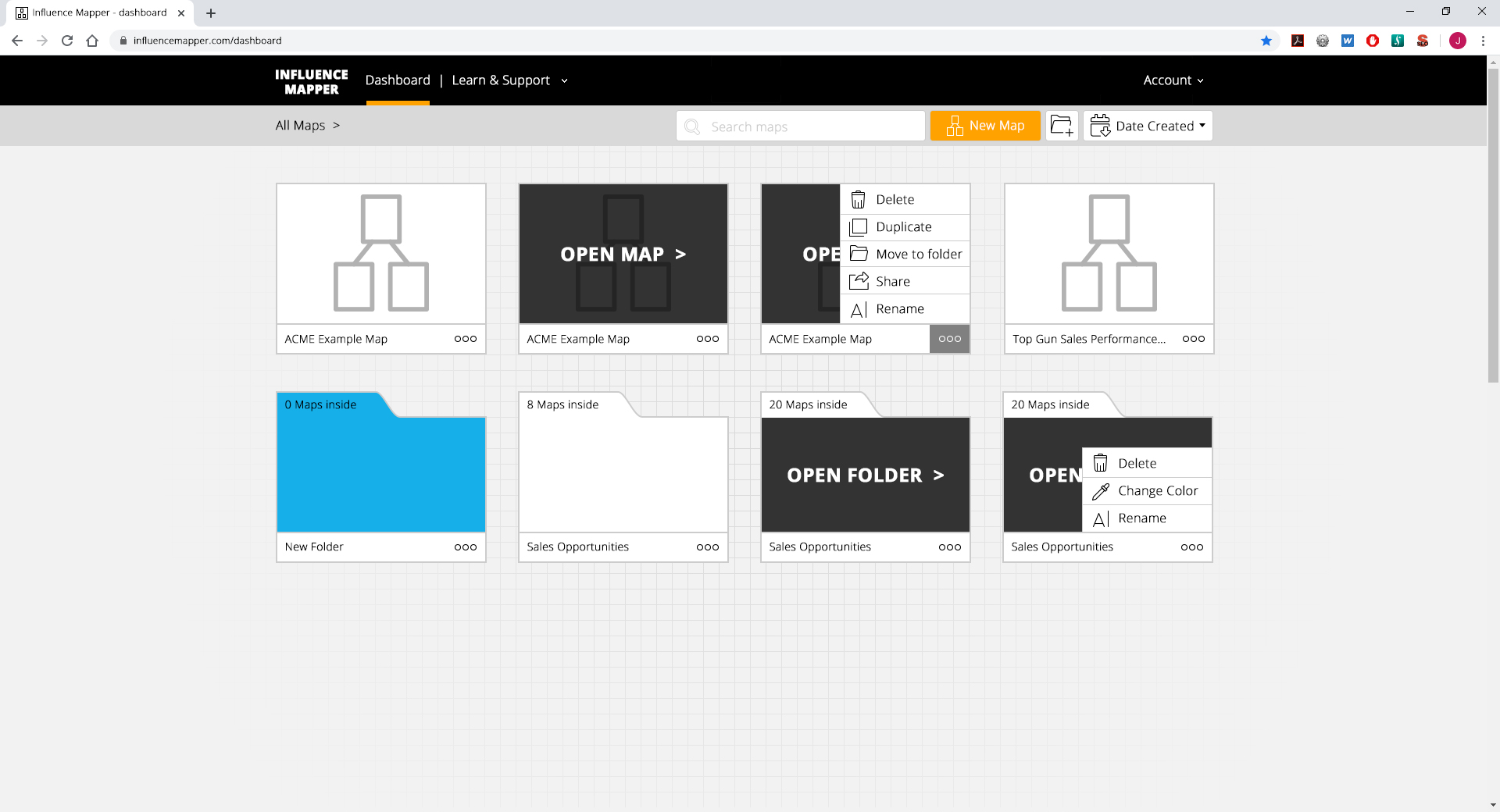
Task: Click the Adobe Acrobat extension icon
Action: (x=1298, y=41)
